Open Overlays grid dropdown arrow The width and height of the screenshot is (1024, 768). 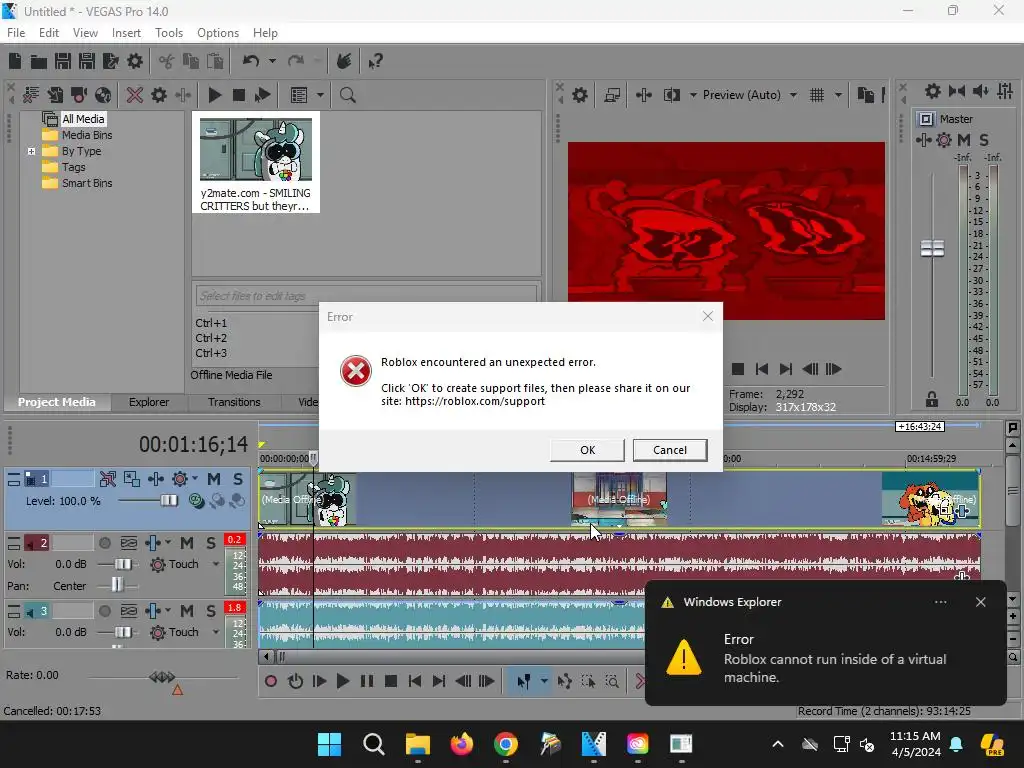point(838,95)
